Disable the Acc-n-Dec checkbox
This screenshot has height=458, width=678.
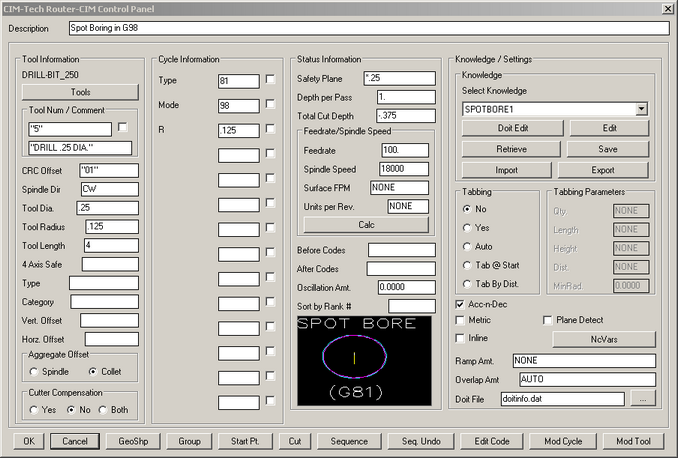460,304
